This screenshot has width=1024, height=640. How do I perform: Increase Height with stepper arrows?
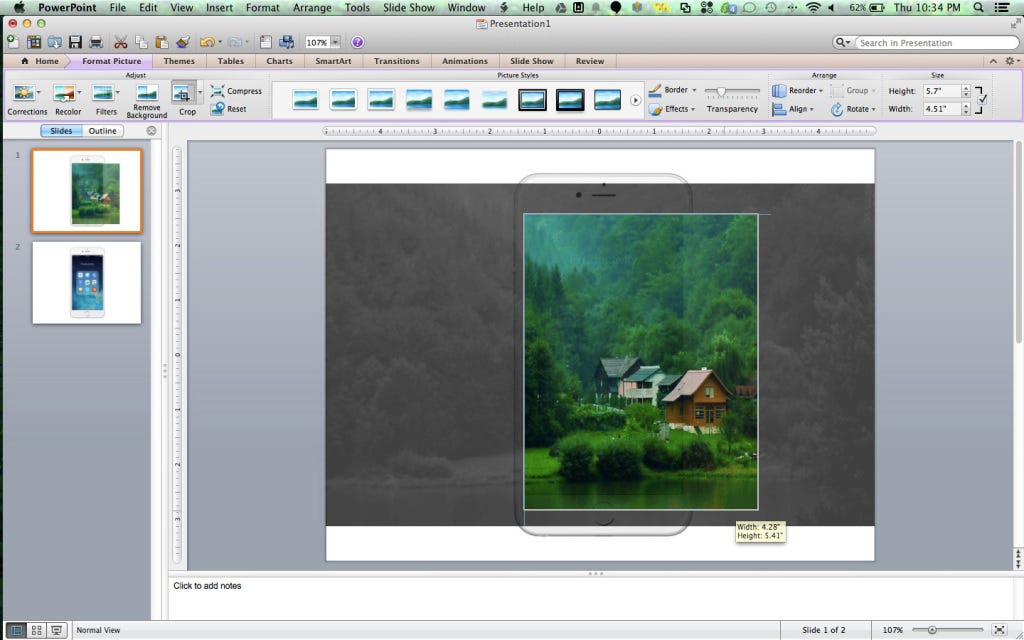point(966,88)
